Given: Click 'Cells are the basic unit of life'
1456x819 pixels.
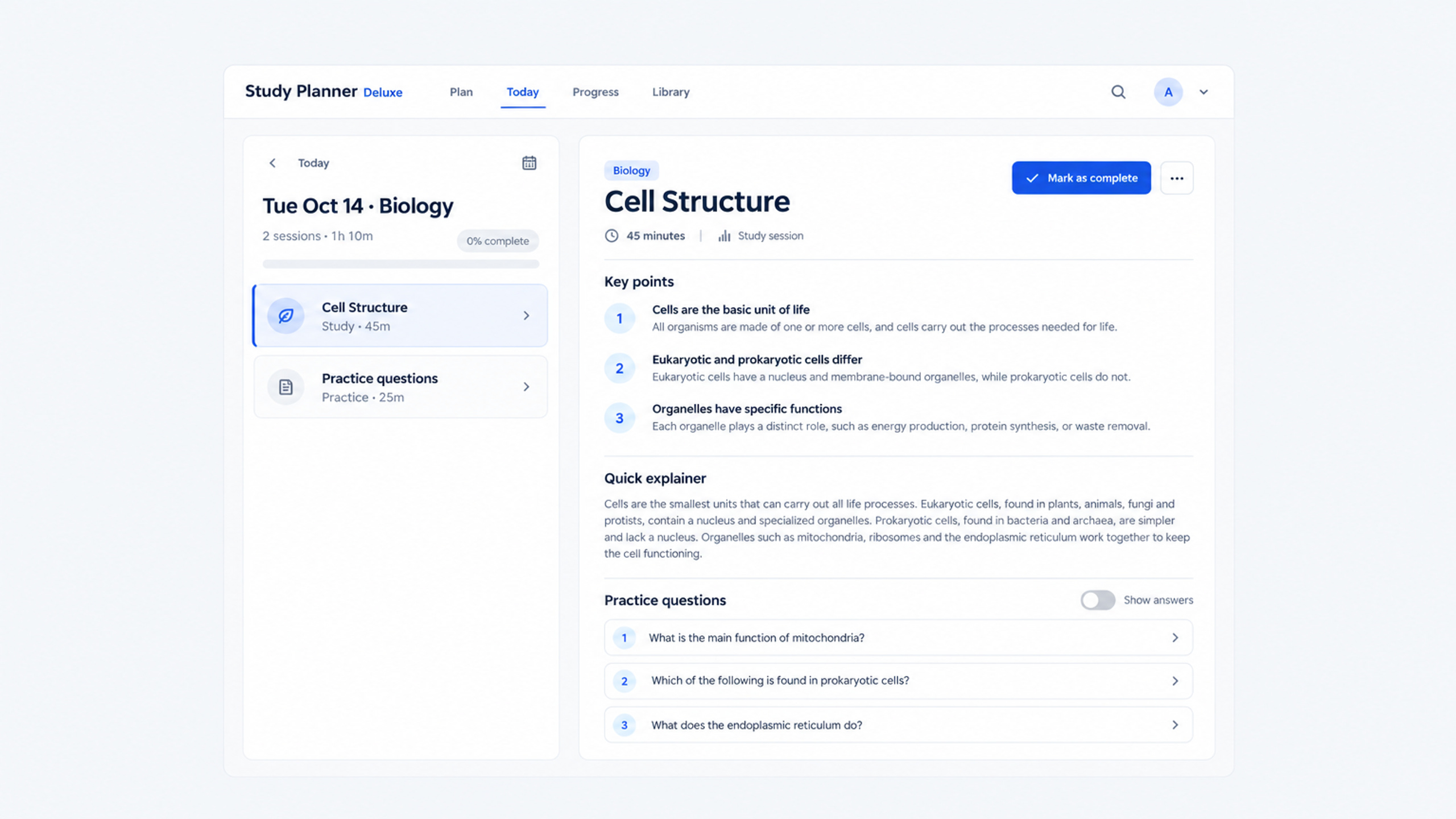Looking at the screenshot, I should (x=731, y=309).
